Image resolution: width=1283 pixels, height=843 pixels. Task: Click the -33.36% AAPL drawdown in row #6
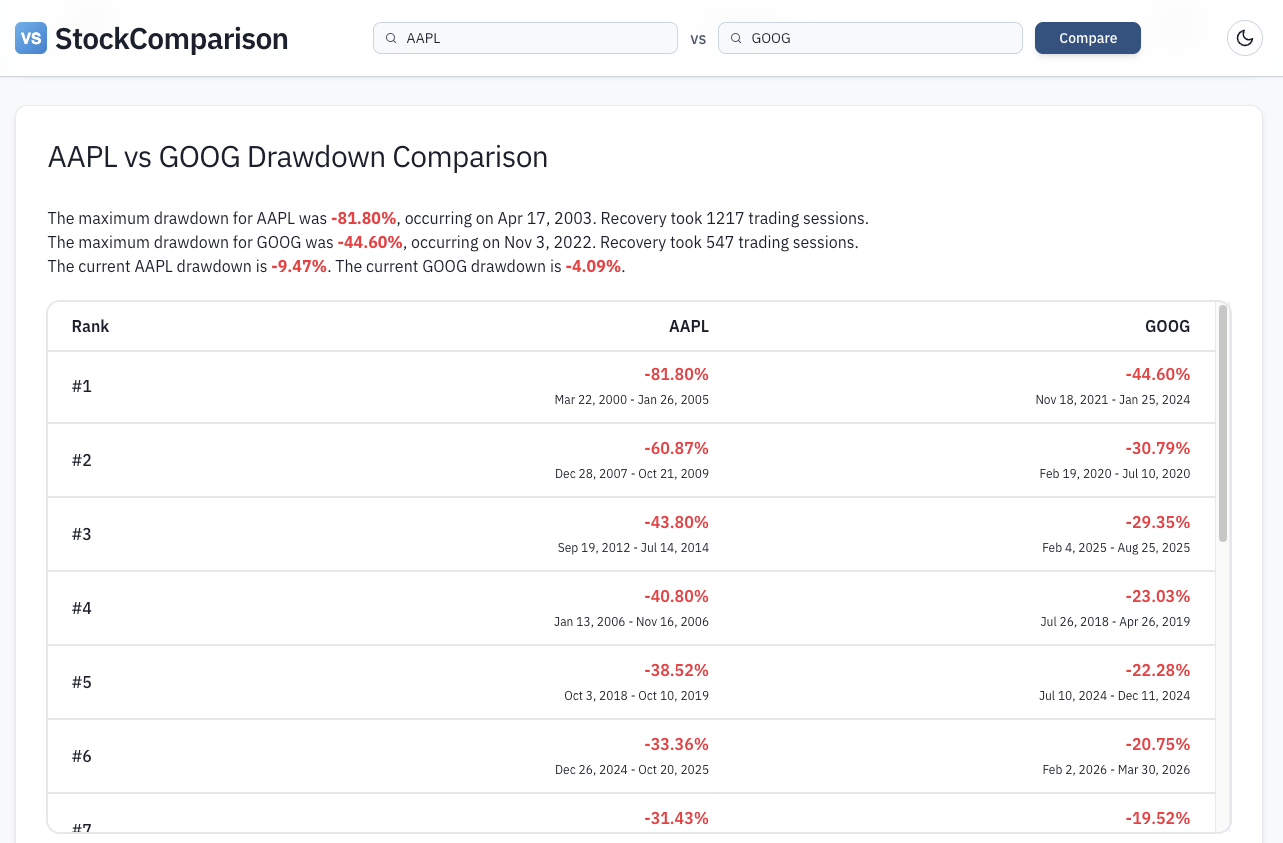click(x=677, y=744)
